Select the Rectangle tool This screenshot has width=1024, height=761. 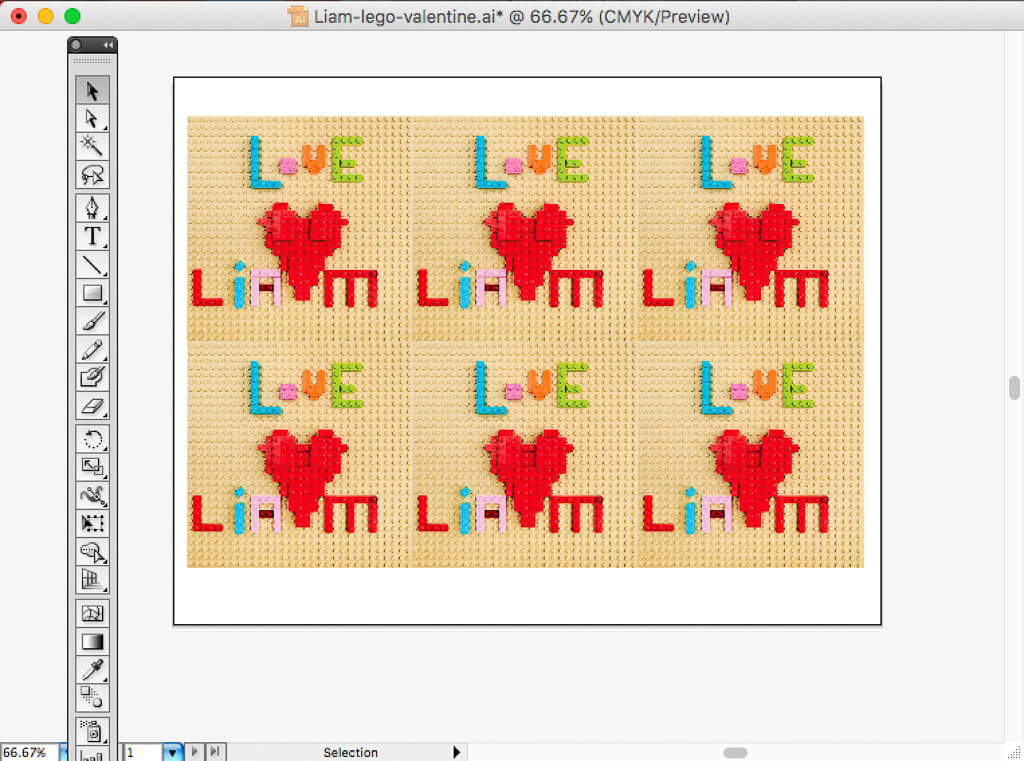click(92, 293)
